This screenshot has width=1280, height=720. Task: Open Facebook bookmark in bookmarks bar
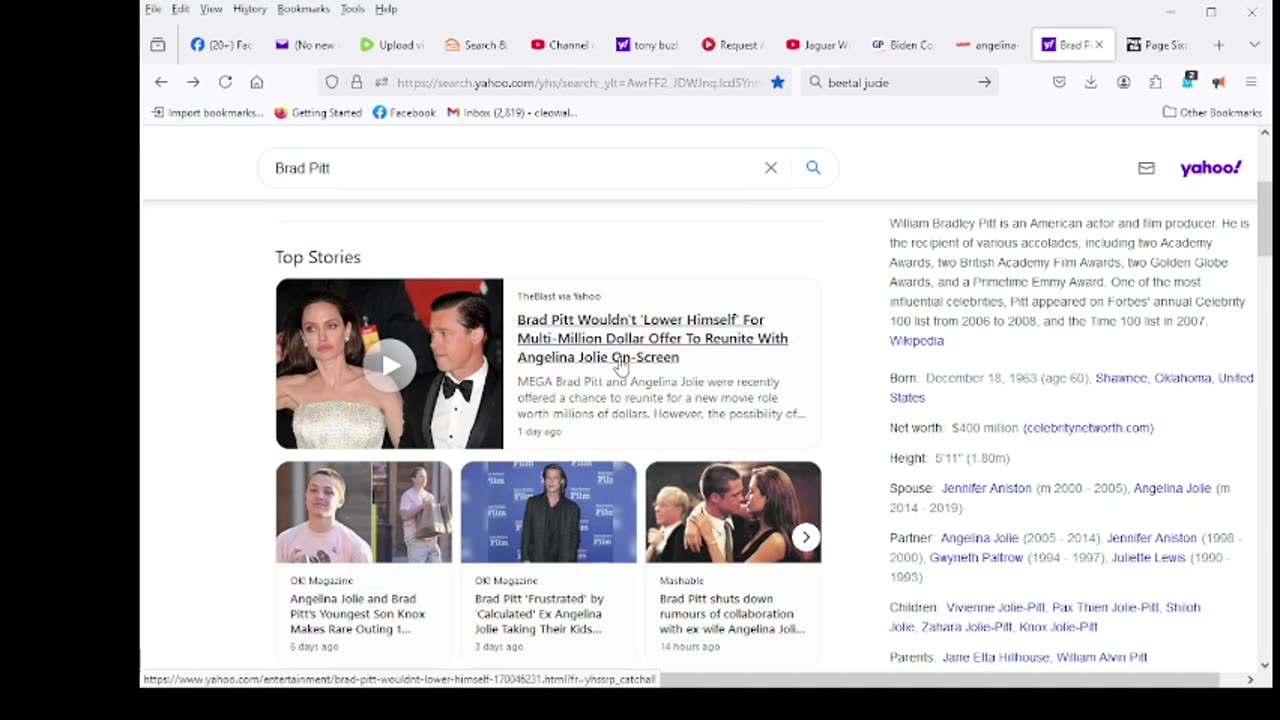coord(404,113)
